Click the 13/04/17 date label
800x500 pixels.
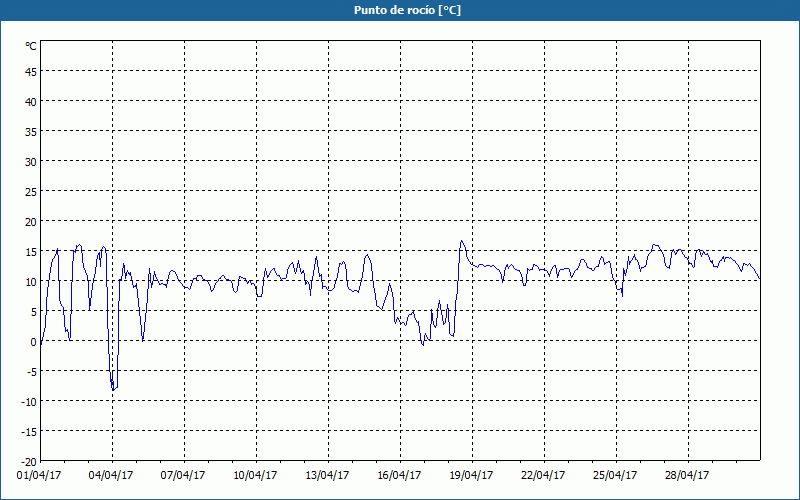coord(328,476)
